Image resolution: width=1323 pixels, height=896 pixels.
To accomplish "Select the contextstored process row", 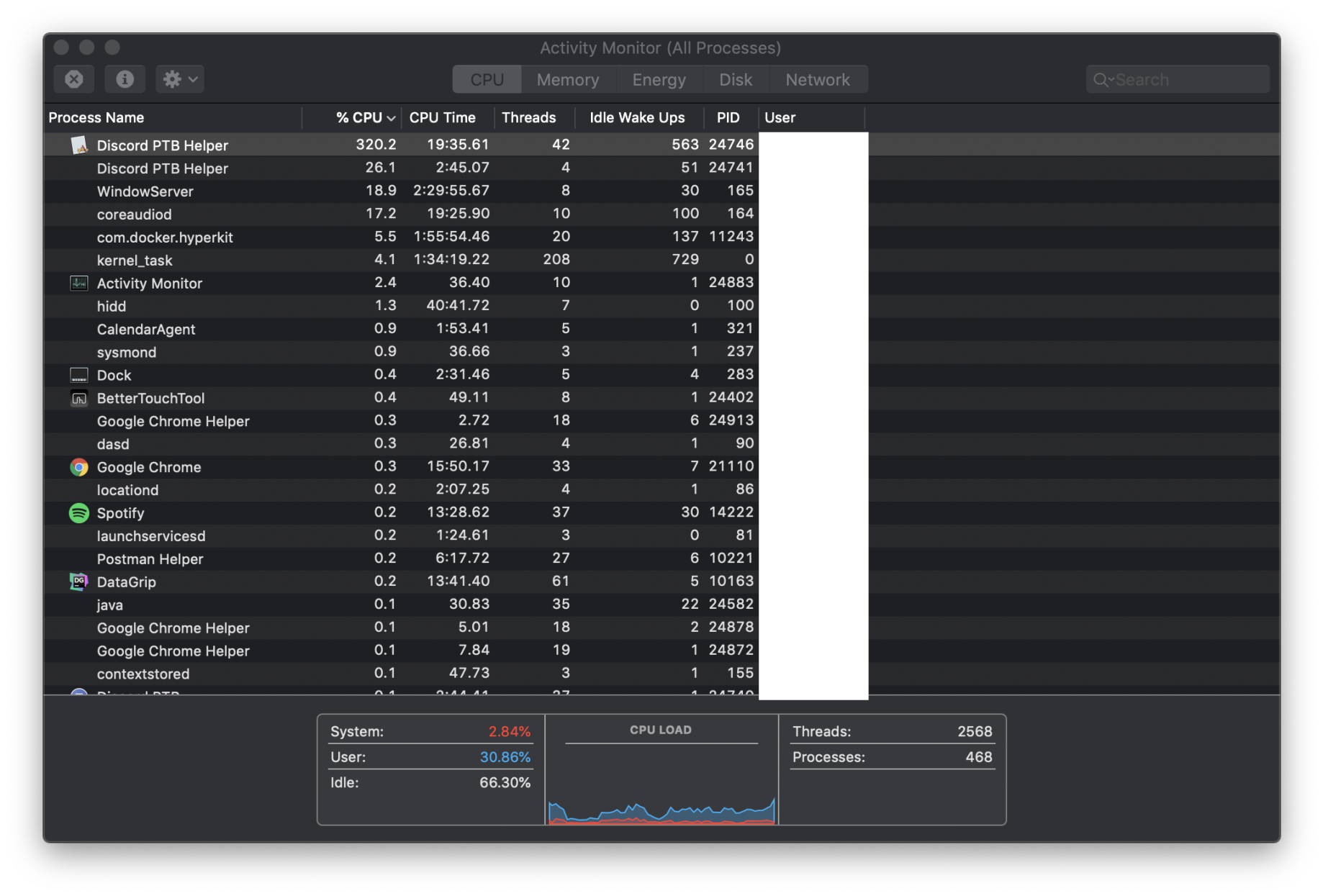I will point(661,674).
